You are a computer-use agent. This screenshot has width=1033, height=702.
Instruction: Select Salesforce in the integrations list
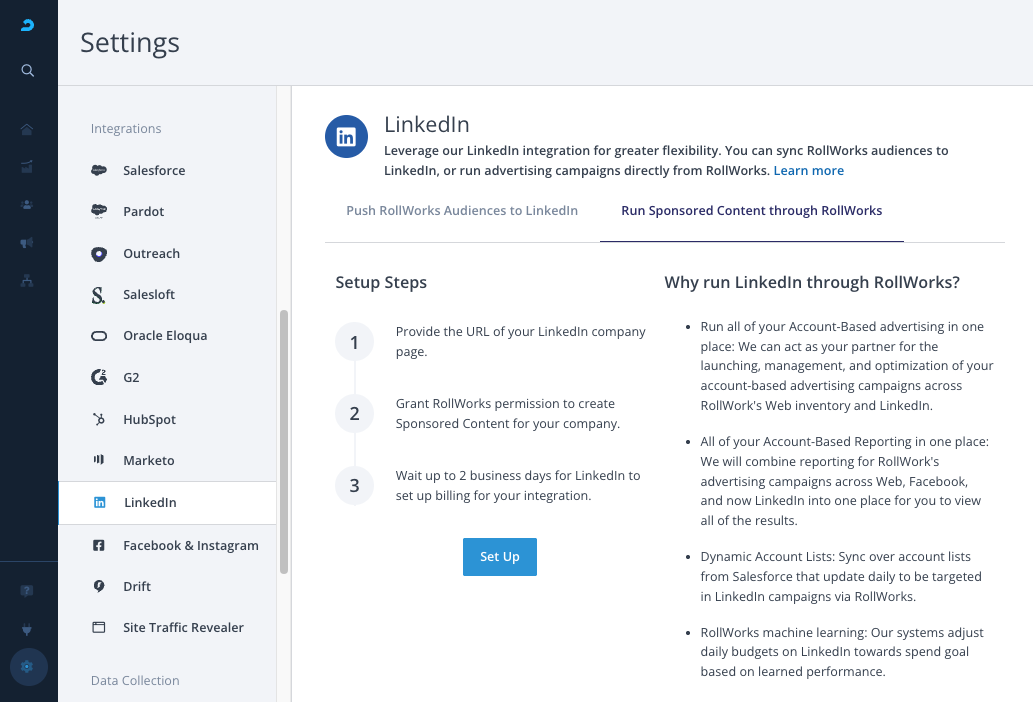(153, 170)
